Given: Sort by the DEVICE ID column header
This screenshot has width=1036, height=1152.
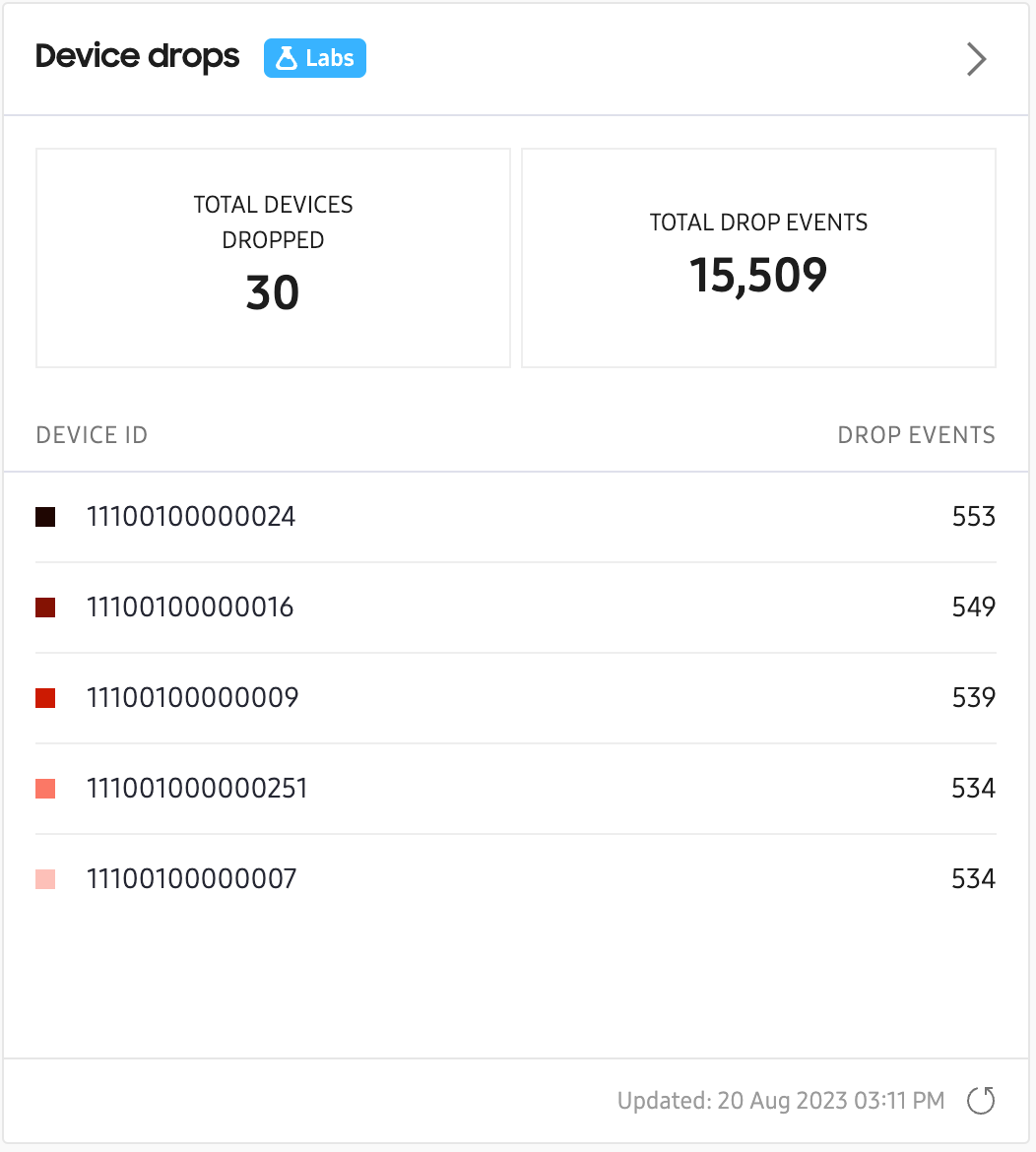Looking at the screenshot, I should tap(92, 435).
